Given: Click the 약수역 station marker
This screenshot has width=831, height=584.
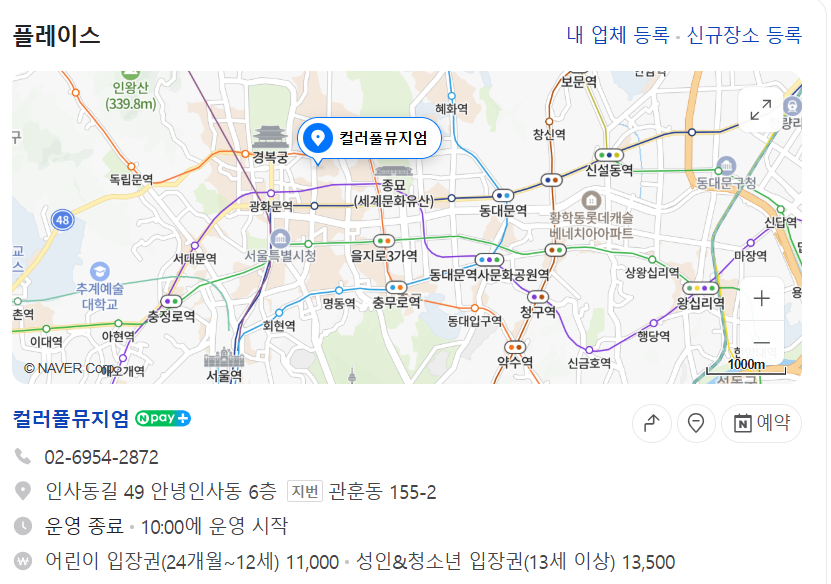Looking at the screenshot, I should 514,347.
